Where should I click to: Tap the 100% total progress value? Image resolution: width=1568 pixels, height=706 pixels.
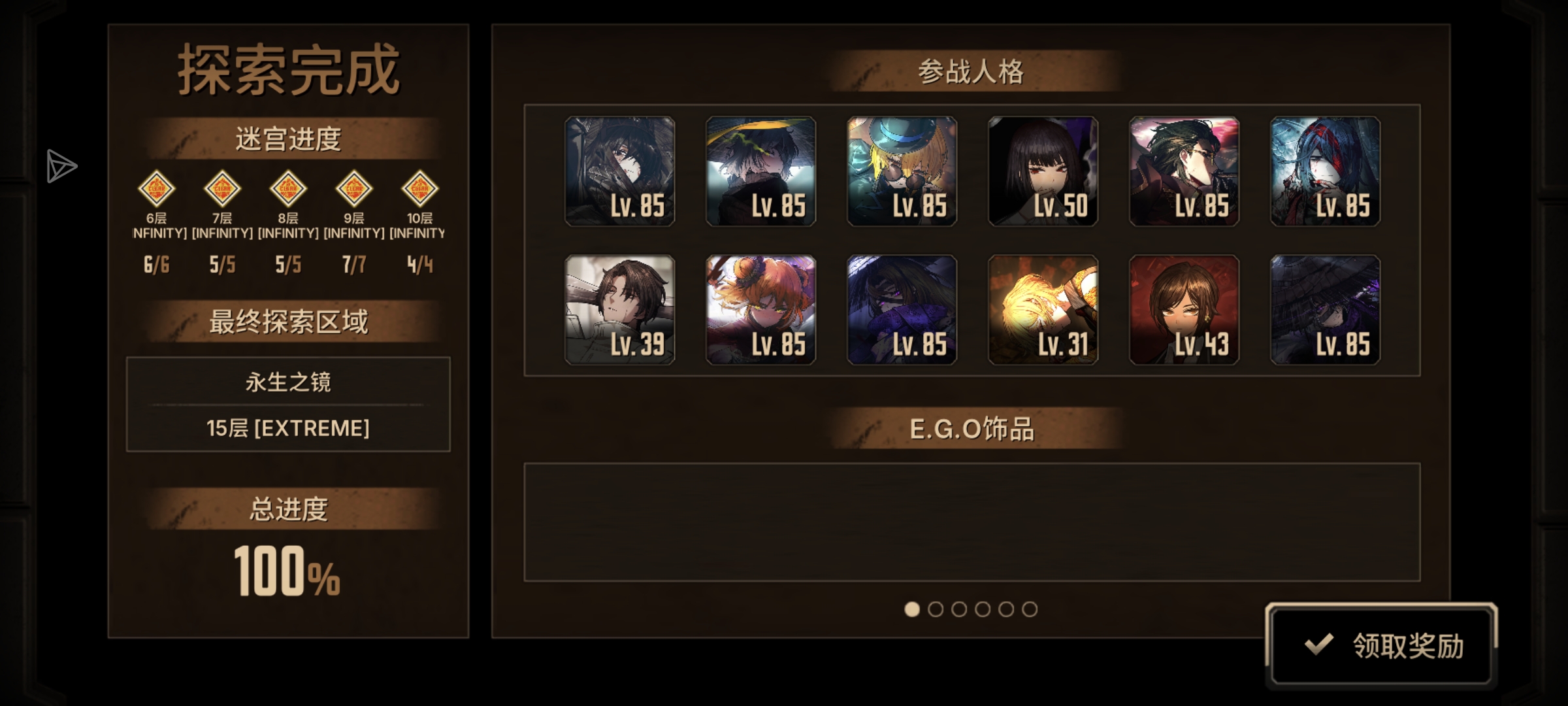(x=287, y=571)
